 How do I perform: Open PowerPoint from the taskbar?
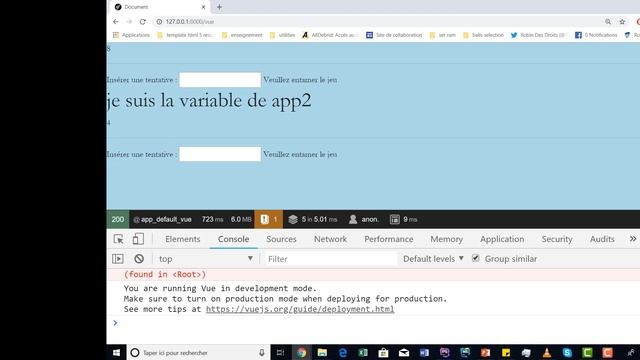pyautogui.click(x=485, y=353)
